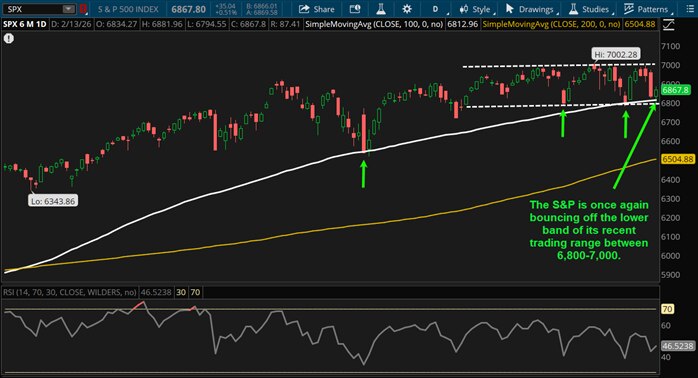Click the Share arrow icon

click(x=304, y=9)
